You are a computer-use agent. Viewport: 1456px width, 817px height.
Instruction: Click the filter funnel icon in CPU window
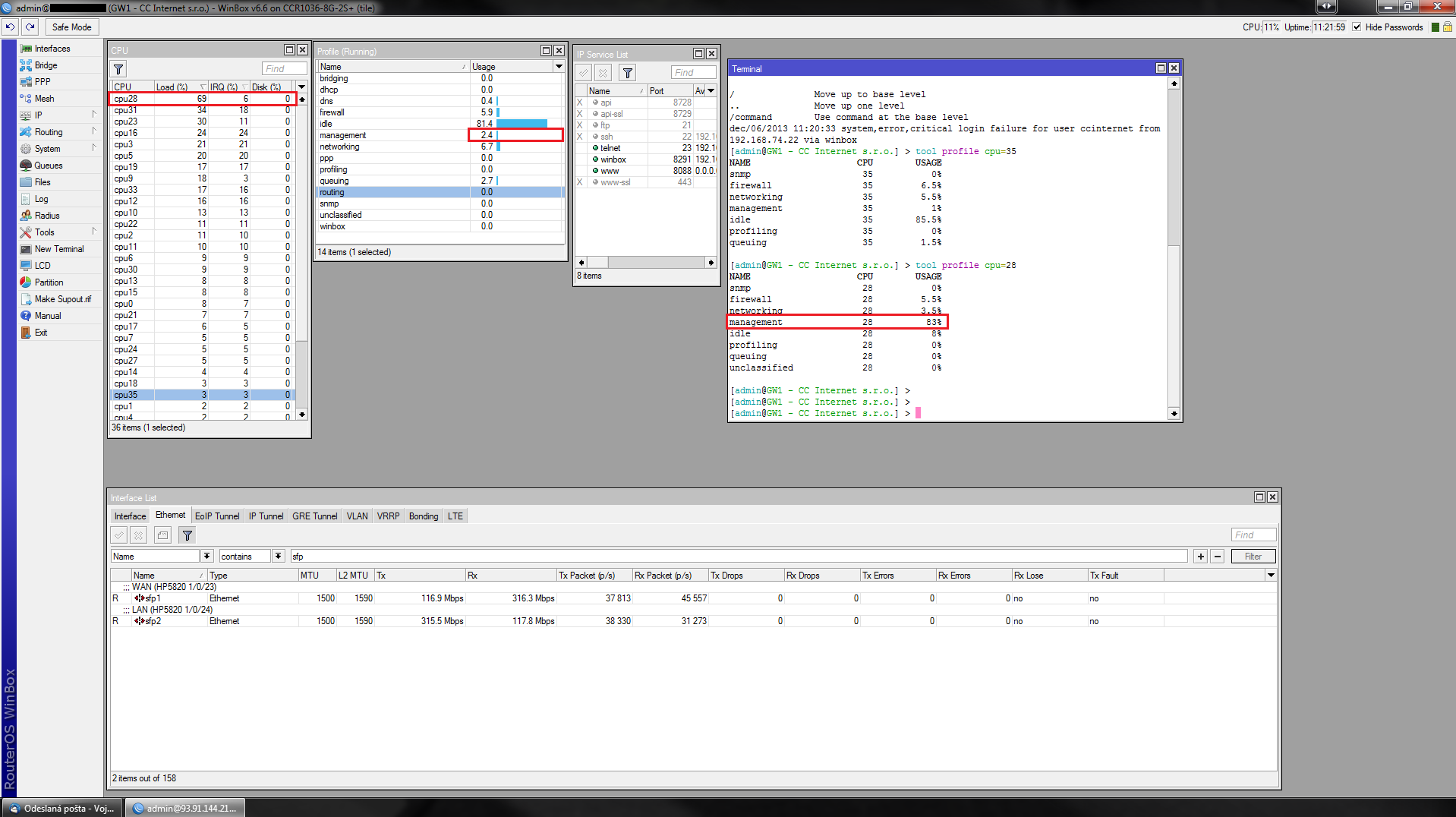[118, 69]
